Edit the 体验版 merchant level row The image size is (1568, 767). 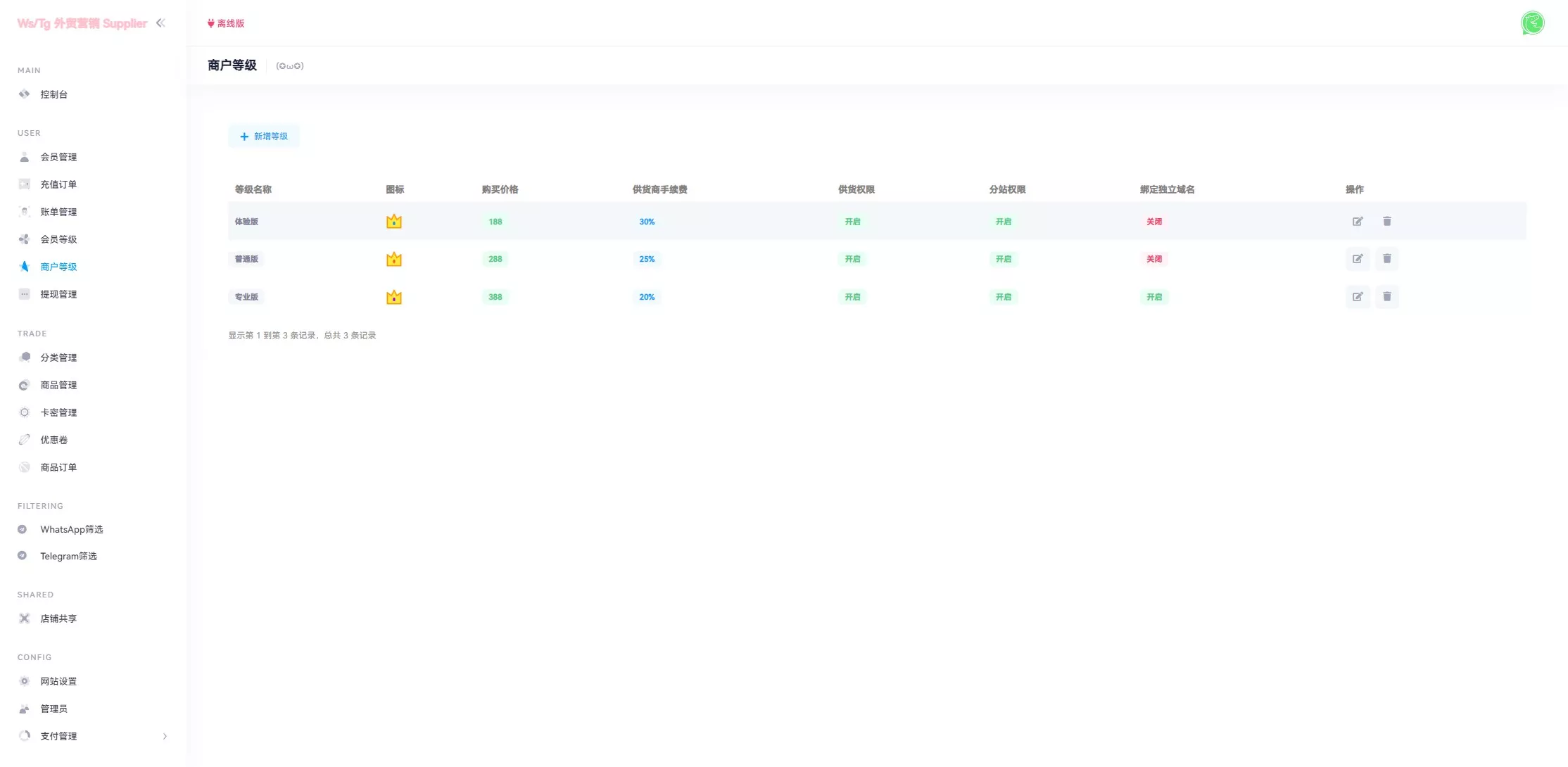[x=1358, y=221]
